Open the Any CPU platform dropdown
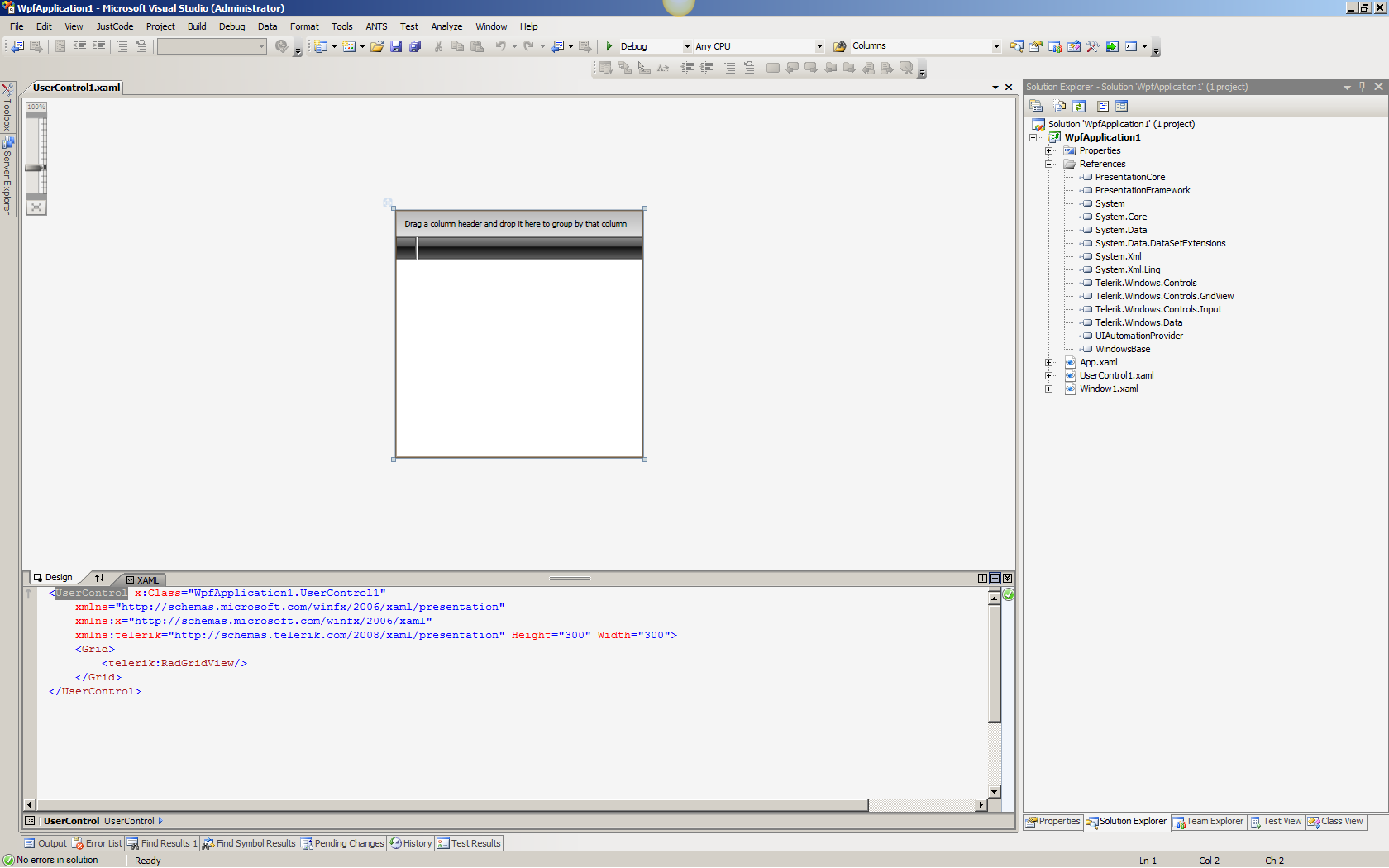1389x868 pixels. (819, 46)
